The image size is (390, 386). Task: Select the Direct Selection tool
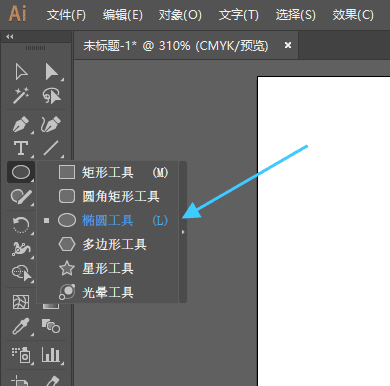pos(52,72)
